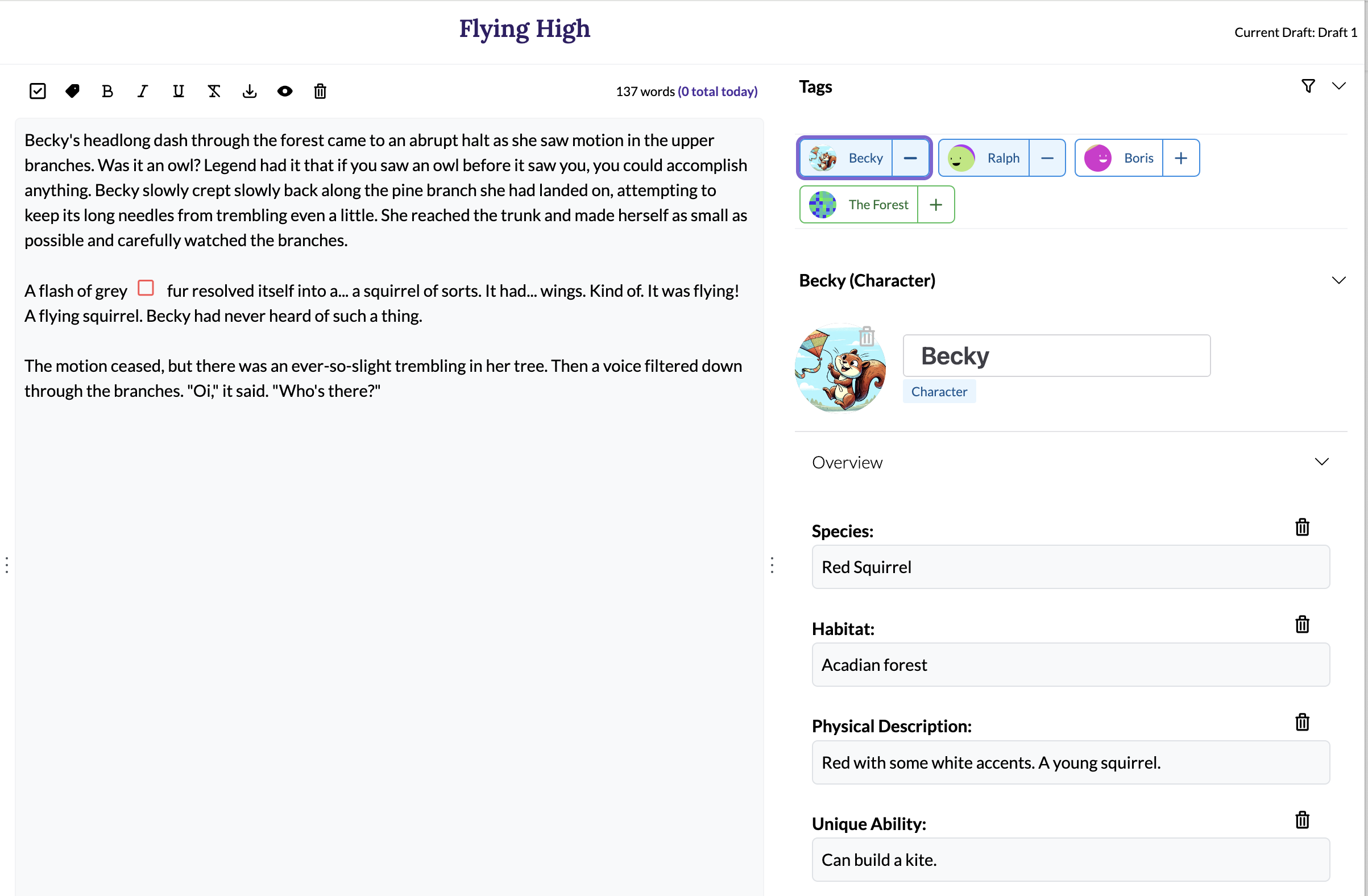Viewport: 1368px width, 896px height.
Task: Select the Flying High title text
Action: point(525,29)
